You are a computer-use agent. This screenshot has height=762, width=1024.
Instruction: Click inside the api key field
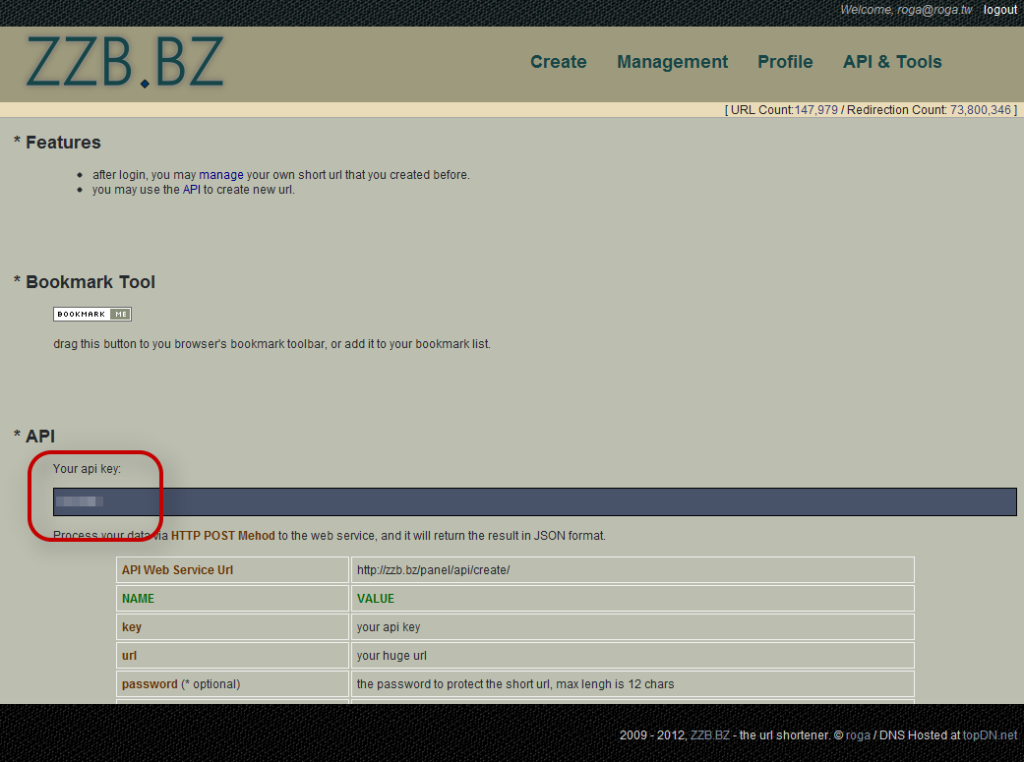coord(534,501)
